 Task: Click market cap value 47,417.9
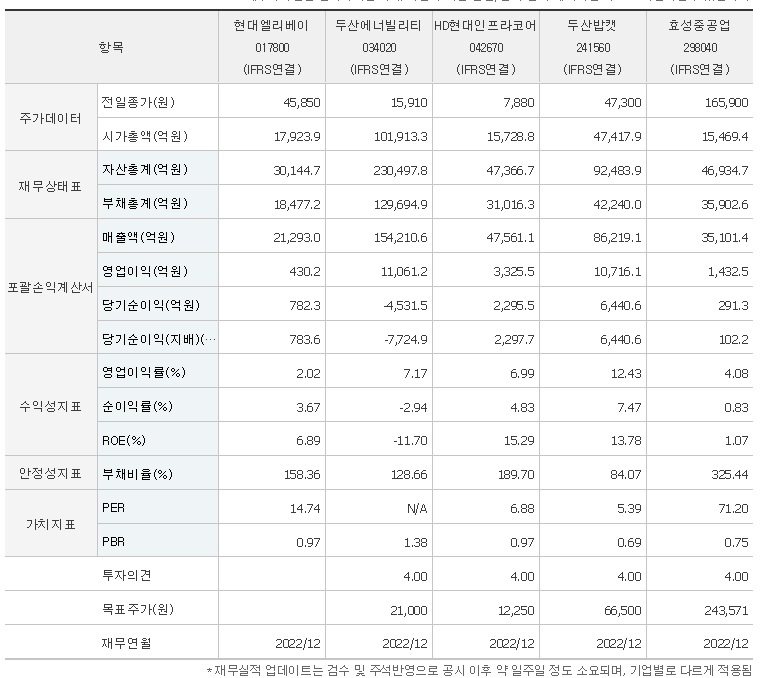click(617, 136)
